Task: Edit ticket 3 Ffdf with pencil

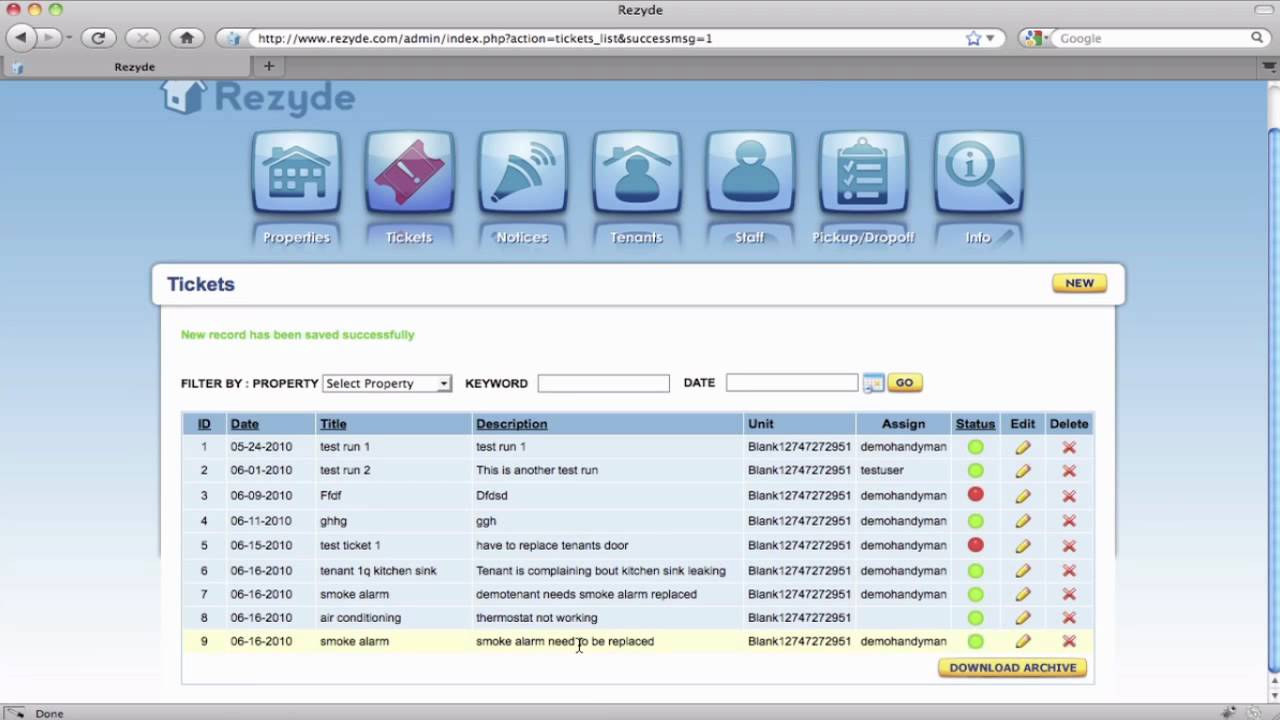Action: [1022, 496]
